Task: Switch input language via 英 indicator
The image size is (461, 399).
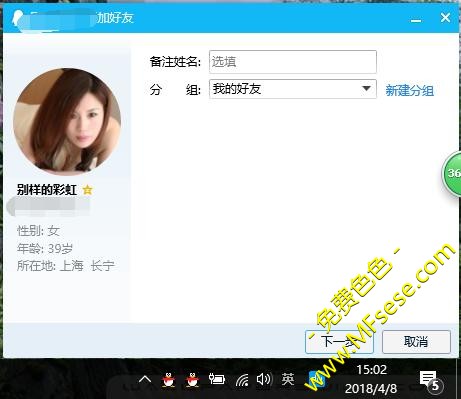Action: [288, 379]
